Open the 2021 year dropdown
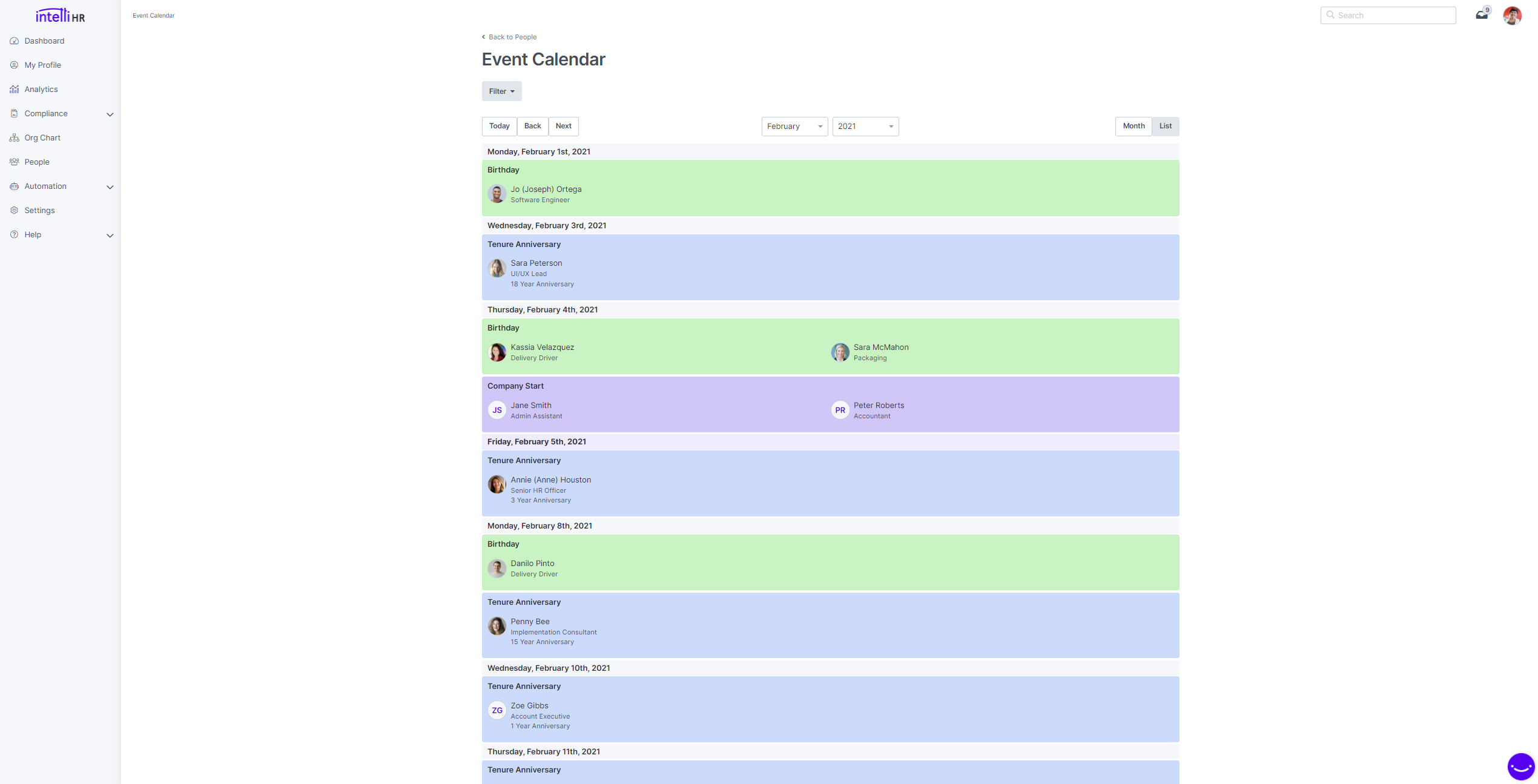The image size is (1538, 784). click(x=865, y=127)
